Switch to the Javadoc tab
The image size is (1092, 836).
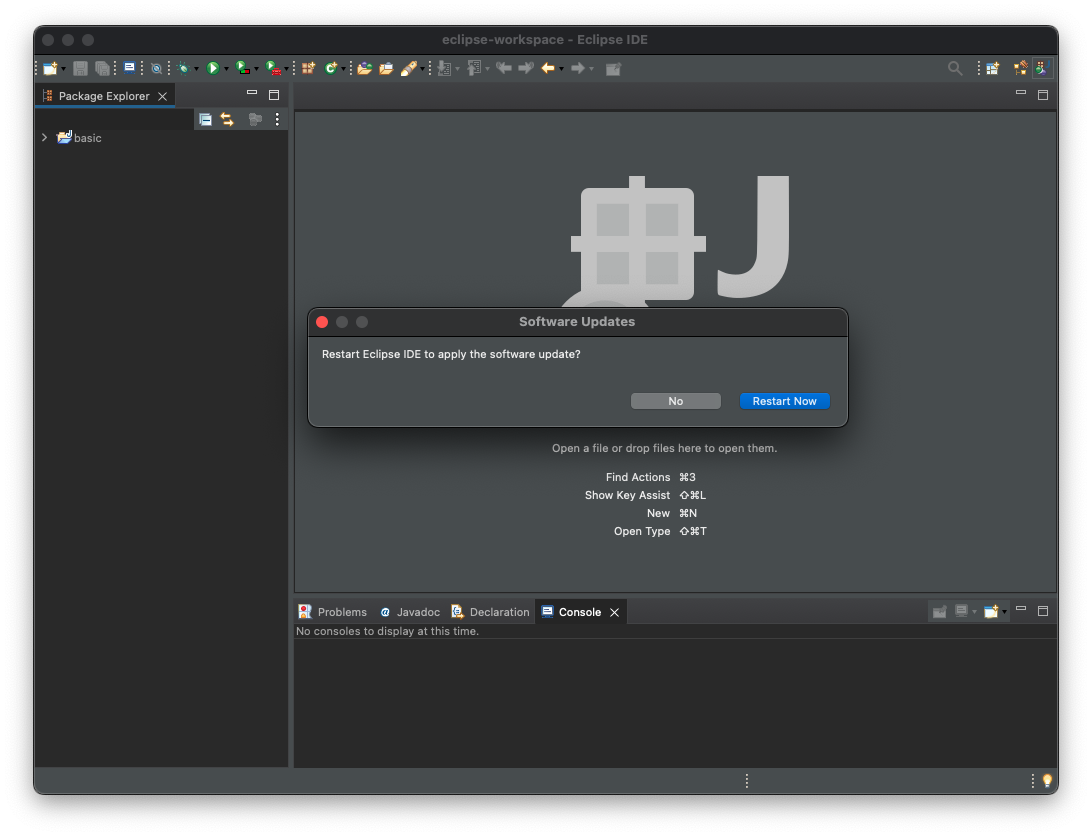410,612
